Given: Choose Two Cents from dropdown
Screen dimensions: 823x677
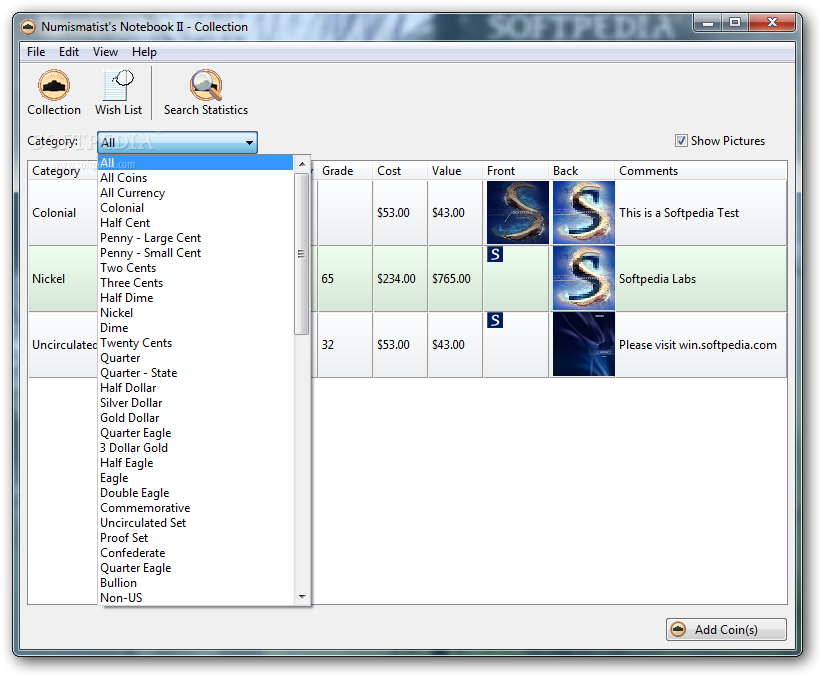Looking at the screenshot, I should tap(195, 268).
